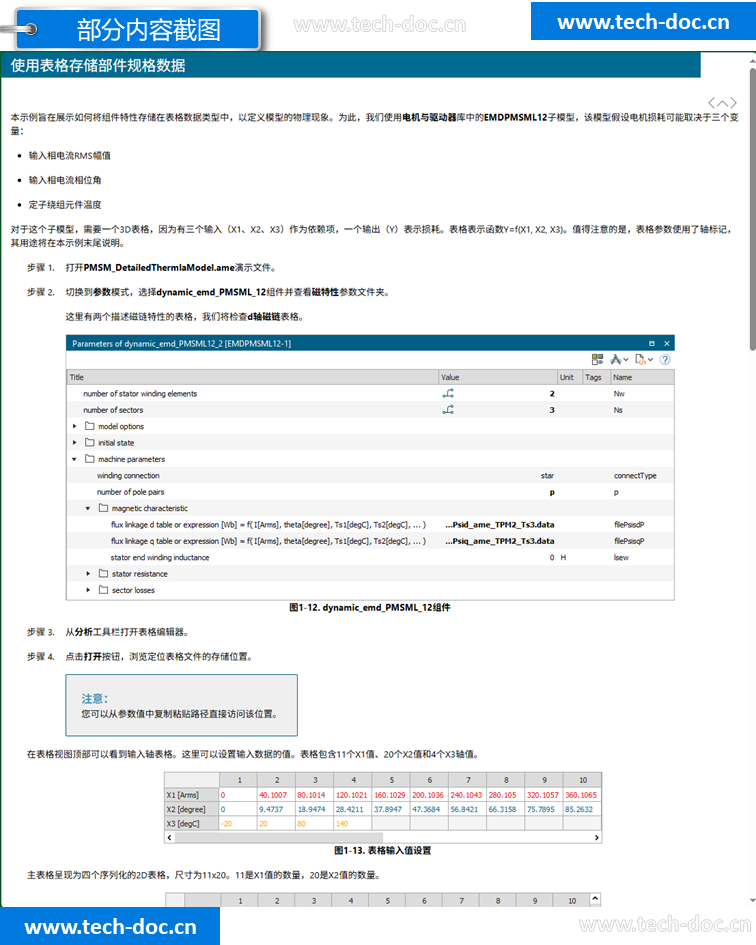
Task: Click the main table scroll up arrow
Action: [595, 899]
